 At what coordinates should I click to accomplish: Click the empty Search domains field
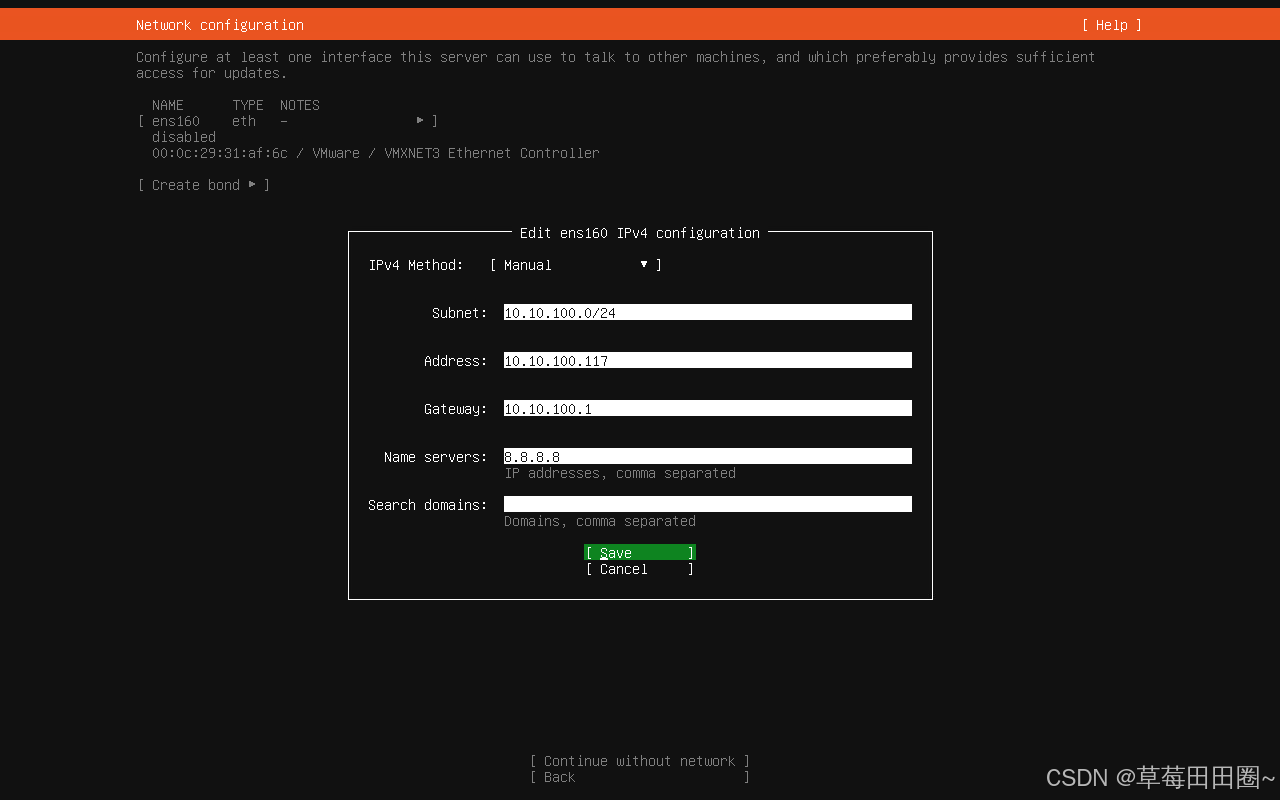707,505
